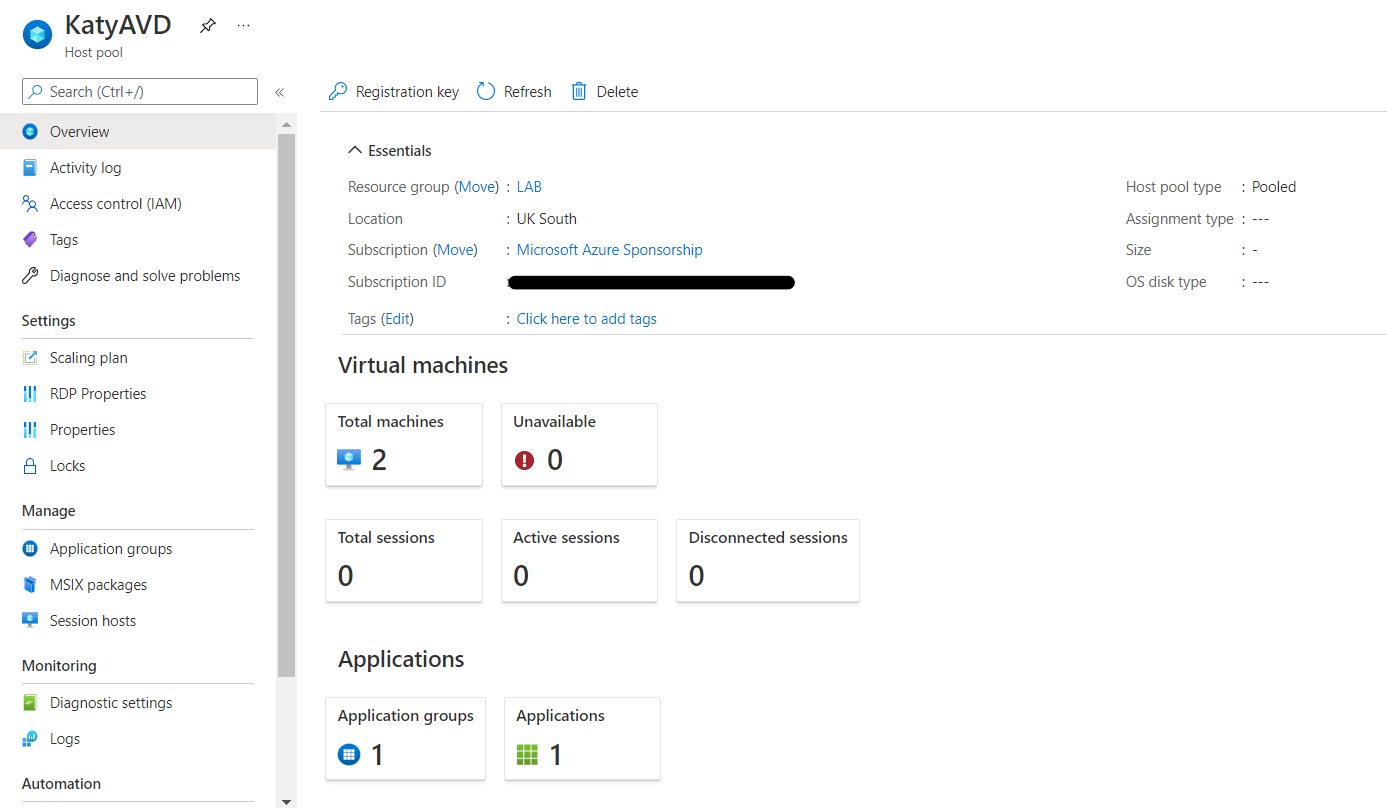The width and height of the screenshot is (1387, 808).
Task: Open the more options ellipsis menu
Action: tap(243, 25)
